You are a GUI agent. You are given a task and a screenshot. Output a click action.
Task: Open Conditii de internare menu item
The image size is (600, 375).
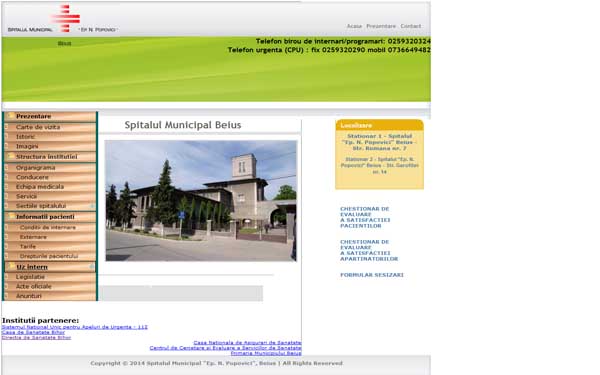[x=50, y=227]
